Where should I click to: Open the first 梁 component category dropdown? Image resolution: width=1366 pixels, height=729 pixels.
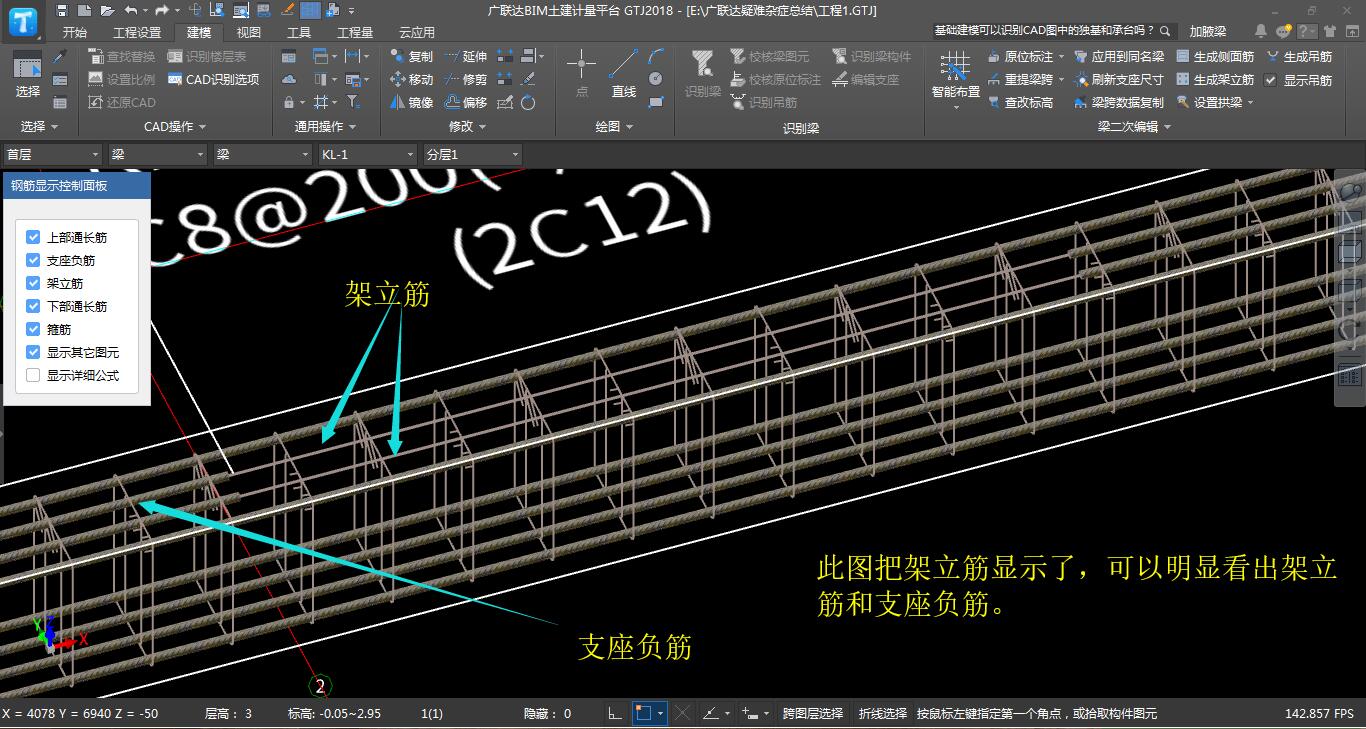pos(157,155)
